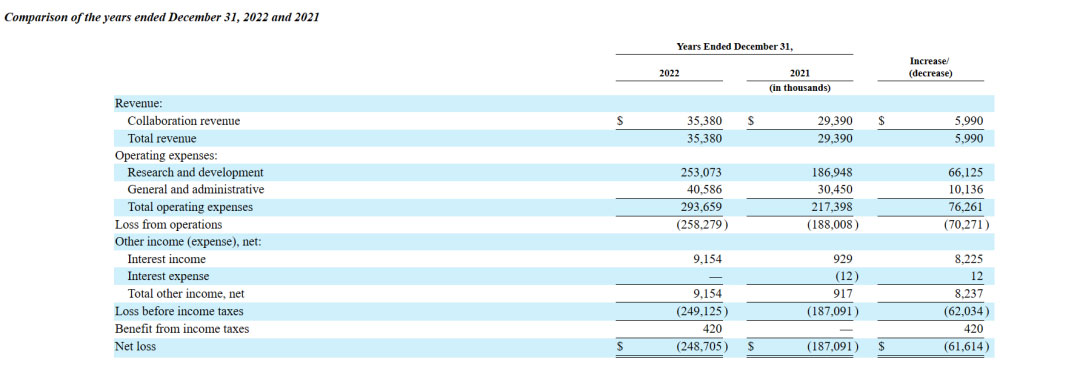
Task: Click the General and administrative label
Action: click(196, 189)
